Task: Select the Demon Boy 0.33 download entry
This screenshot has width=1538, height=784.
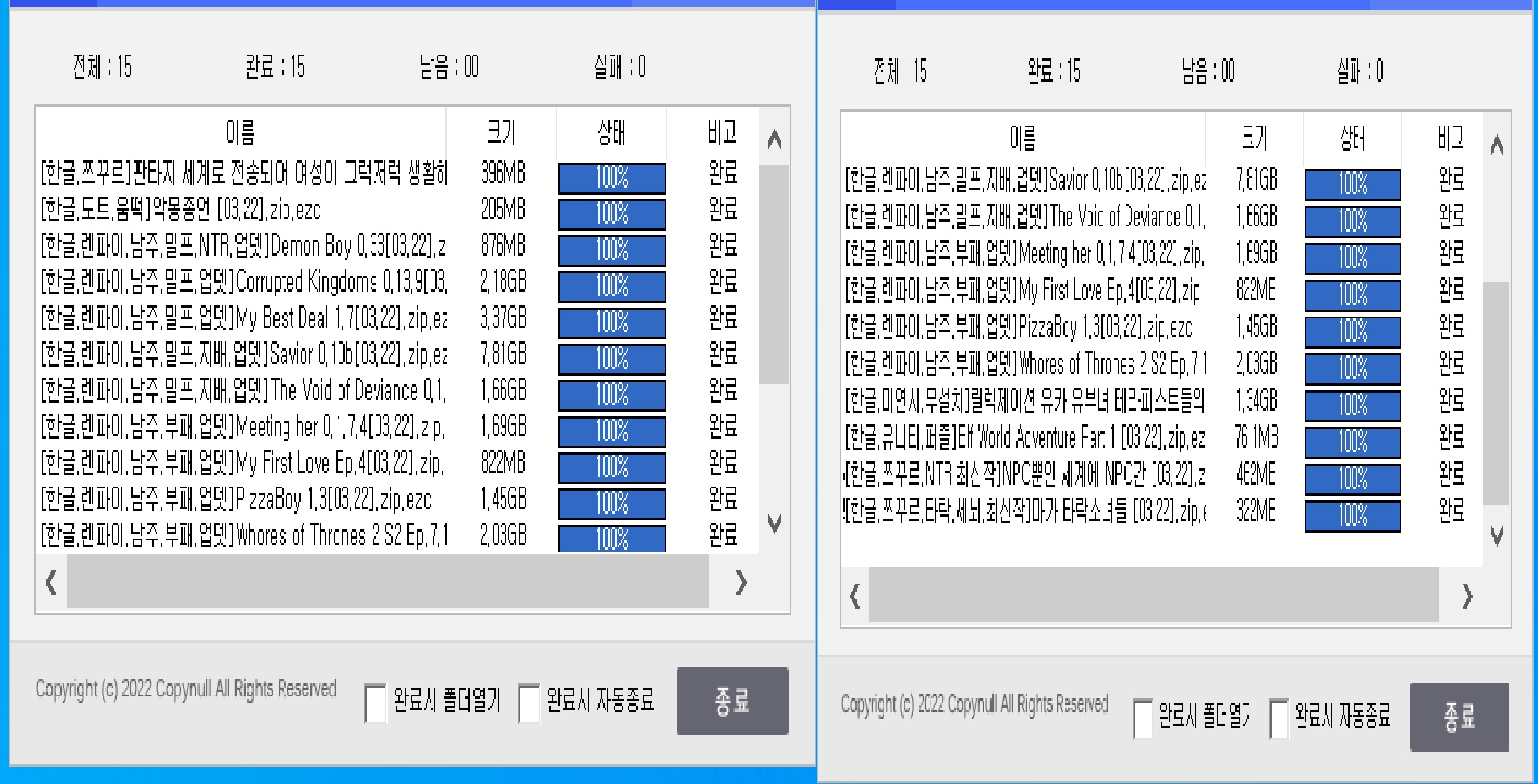Action: click(241, 246)
